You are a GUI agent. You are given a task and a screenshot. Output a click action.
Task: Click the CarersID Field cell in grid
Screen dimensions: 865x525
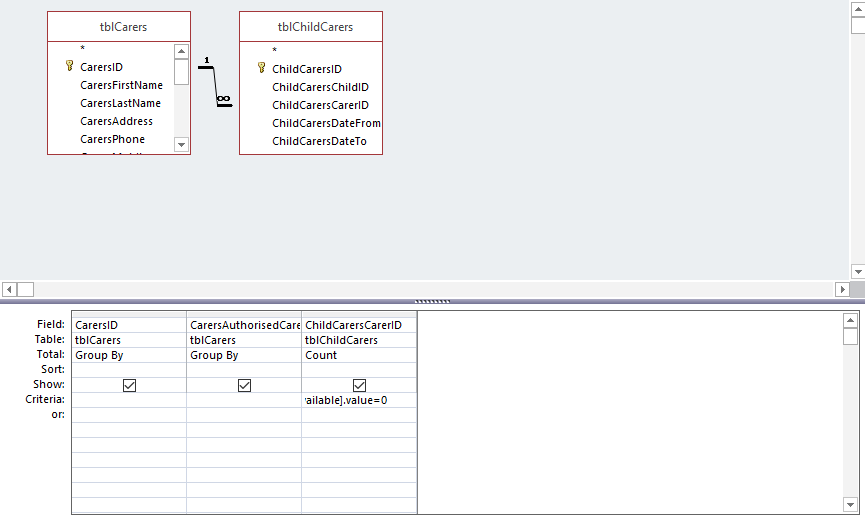129,325
